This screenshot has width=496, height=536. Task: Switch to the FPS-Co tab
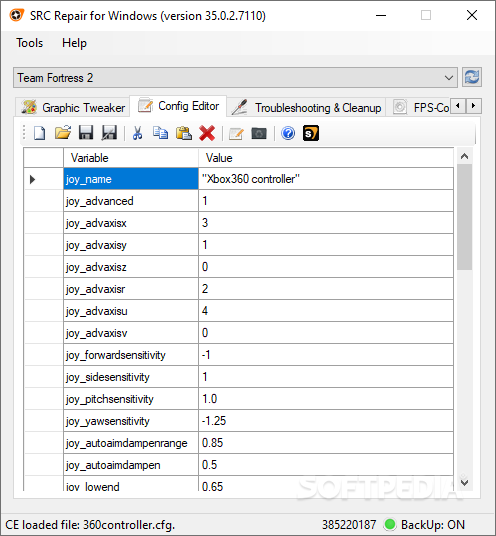[x=421, y=107]
